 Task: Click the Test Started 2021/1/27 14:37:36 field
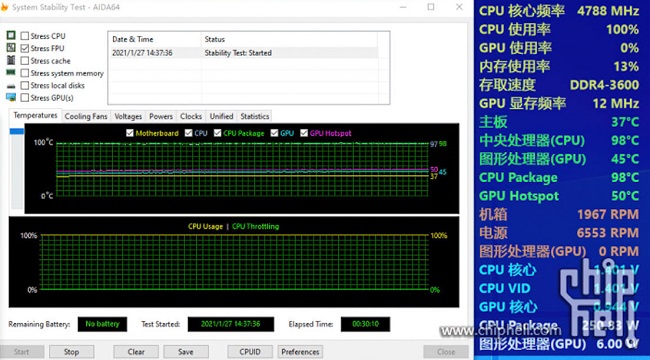[x=230, y=324]
